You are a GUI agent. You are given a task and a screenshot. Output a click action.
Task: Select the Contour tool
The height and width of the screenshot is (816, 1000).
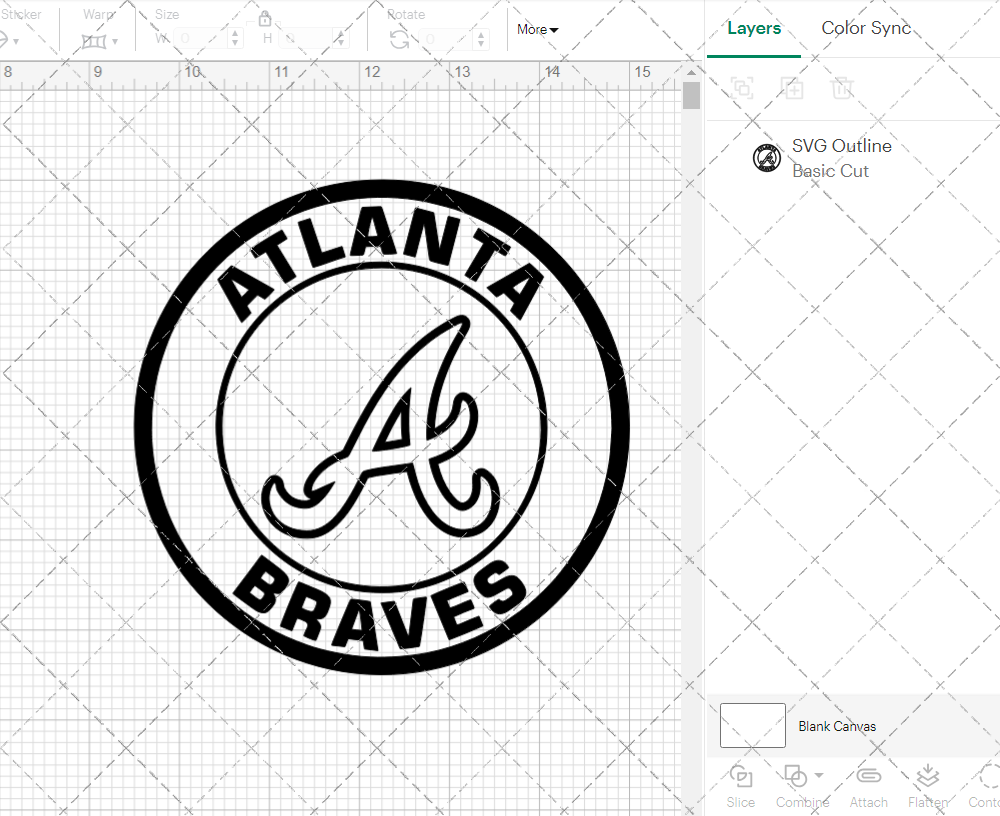pos(988,785)
